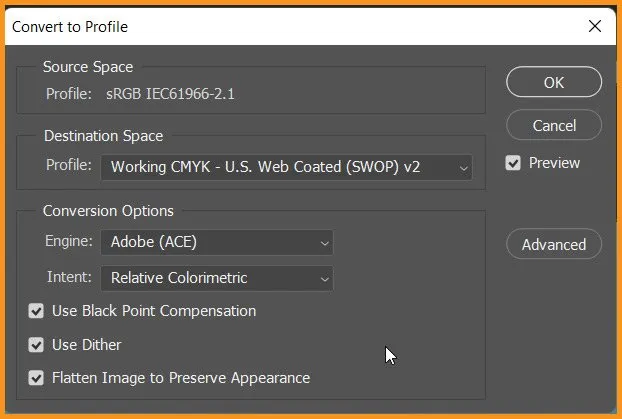Click the Destination Space group label
Image resolution: width=622 pixels, height=419 pixels.
(104, 136)
